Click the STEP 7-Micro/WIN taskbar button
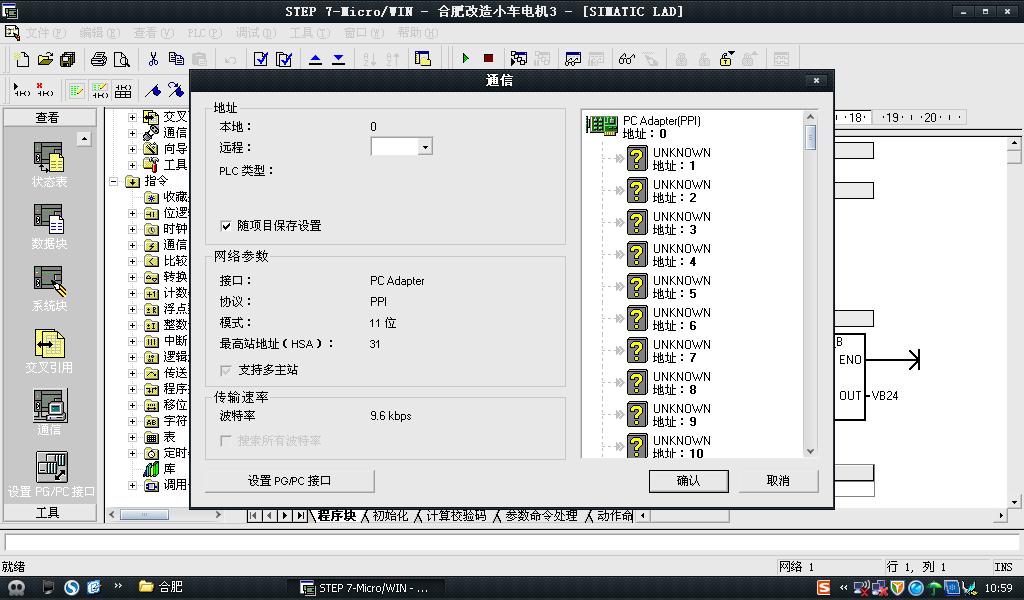 pos(365,588)
